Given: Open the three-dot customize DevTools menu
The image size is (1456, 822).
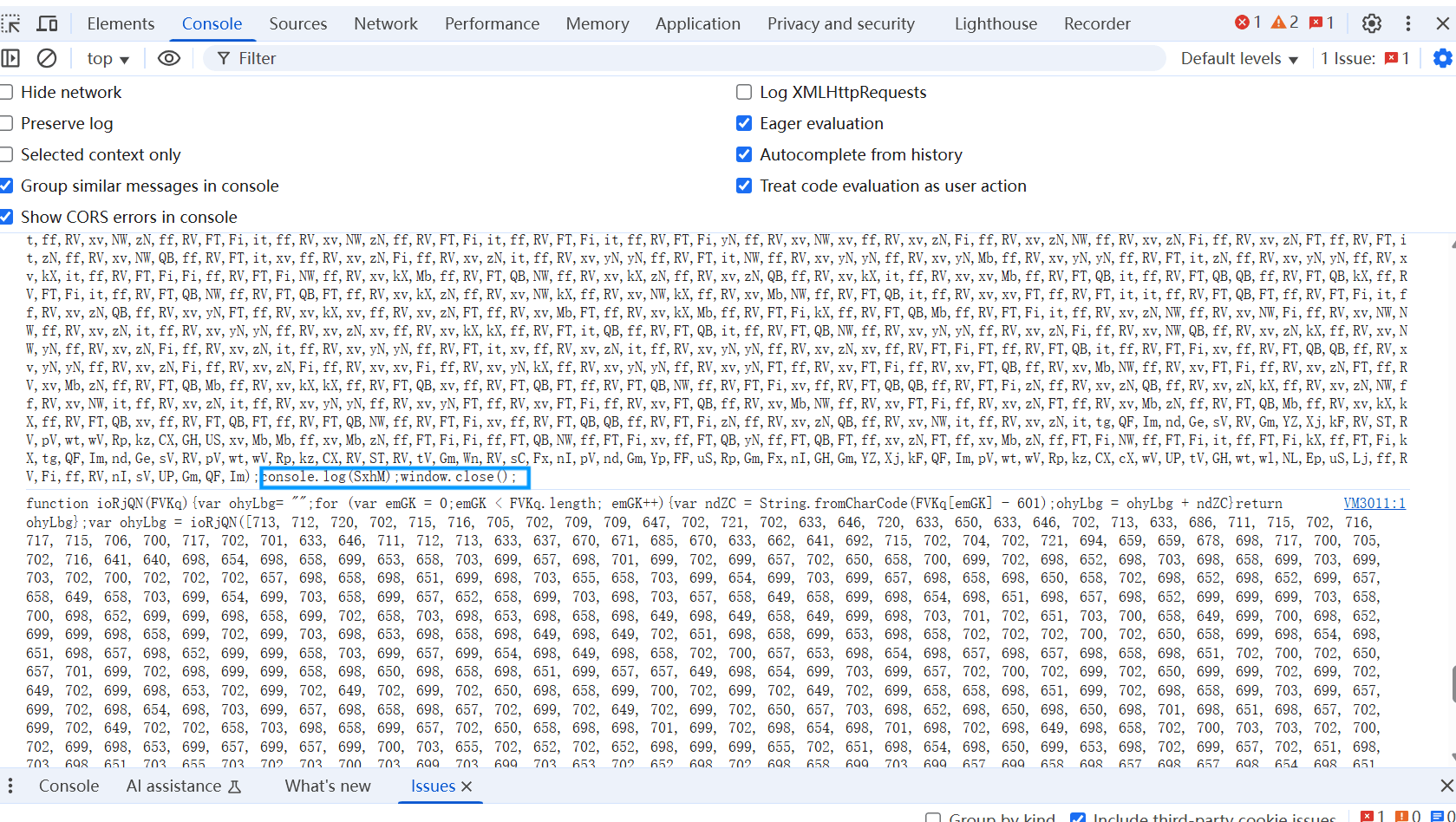Looking at the screenshot, I should 1408,23.
